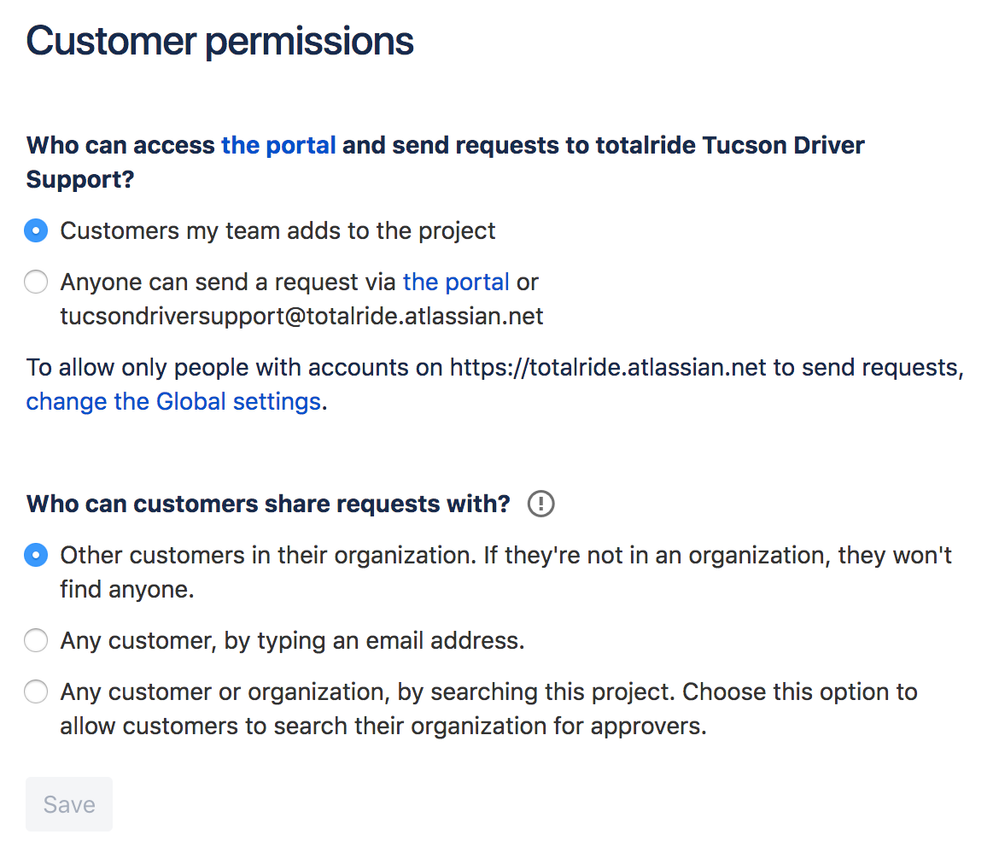Select "Anyone can send a request" radio button

(x=36, y=282)
